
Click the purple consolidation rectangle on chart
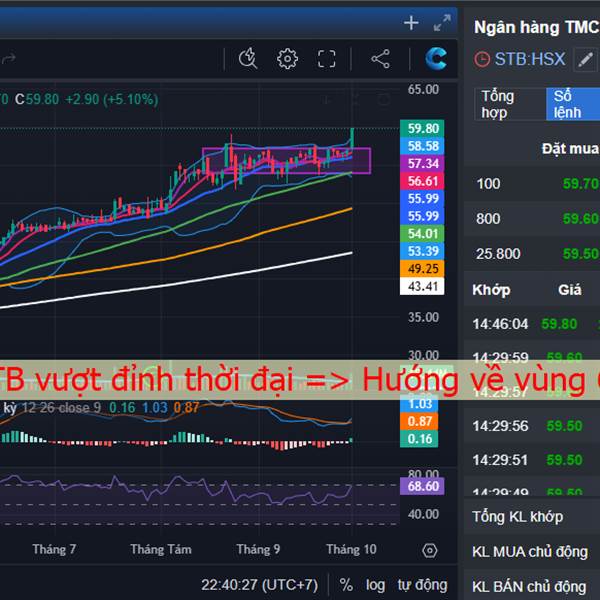286,161
